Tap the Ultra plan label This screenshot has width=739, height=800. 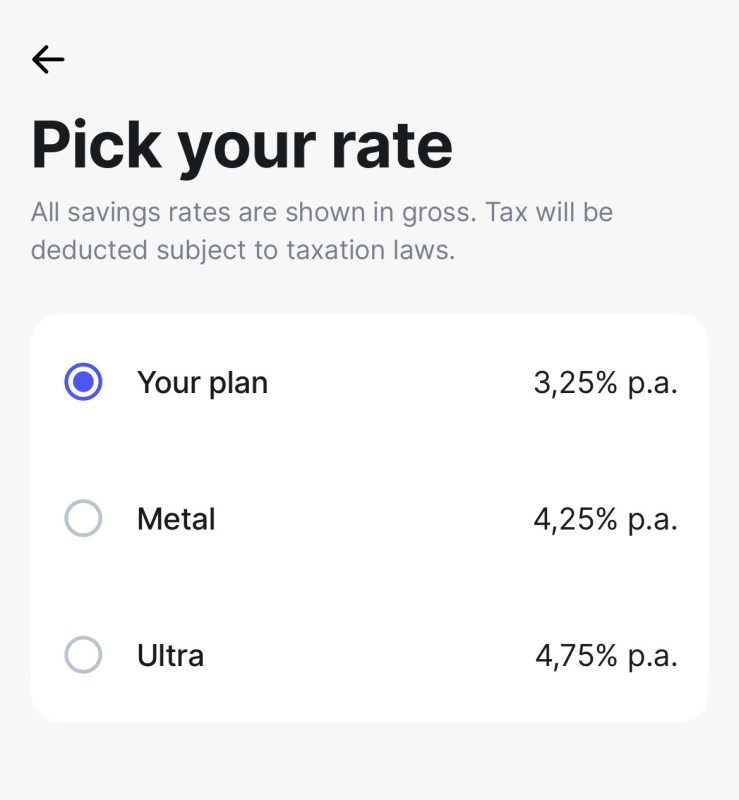tap(170, 656)
